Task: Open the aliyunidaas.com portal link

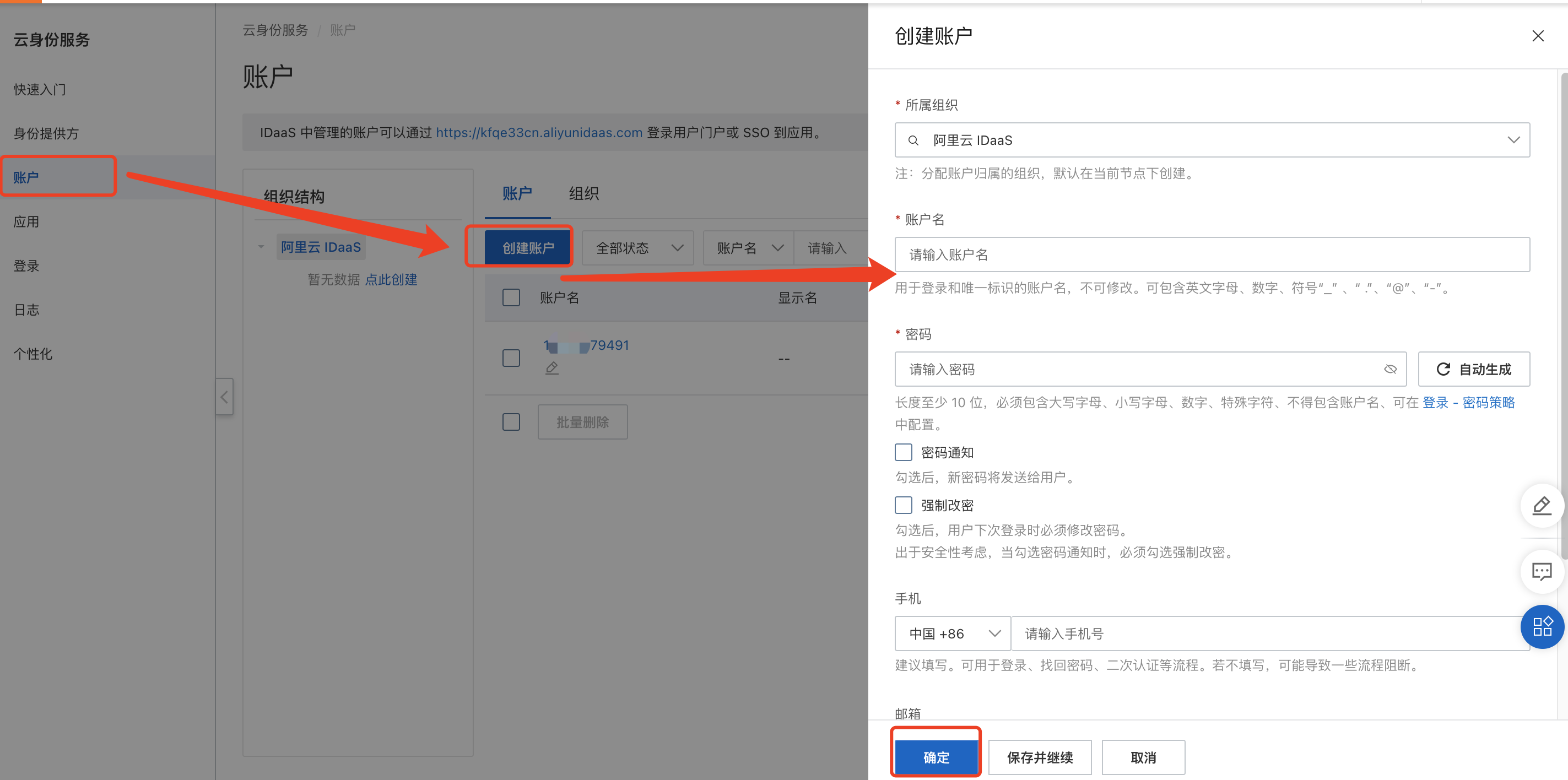Action: pyautogui.click(x=539, y=133)
